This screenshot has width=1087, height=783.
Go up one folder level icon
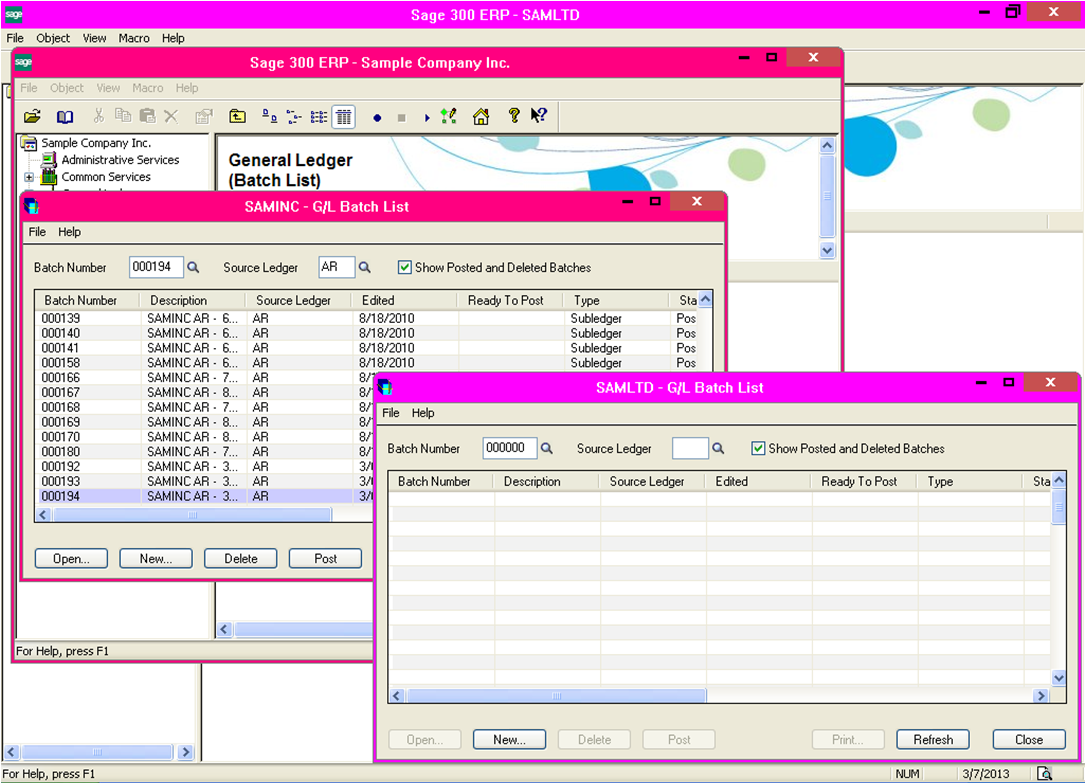[238, 117]
